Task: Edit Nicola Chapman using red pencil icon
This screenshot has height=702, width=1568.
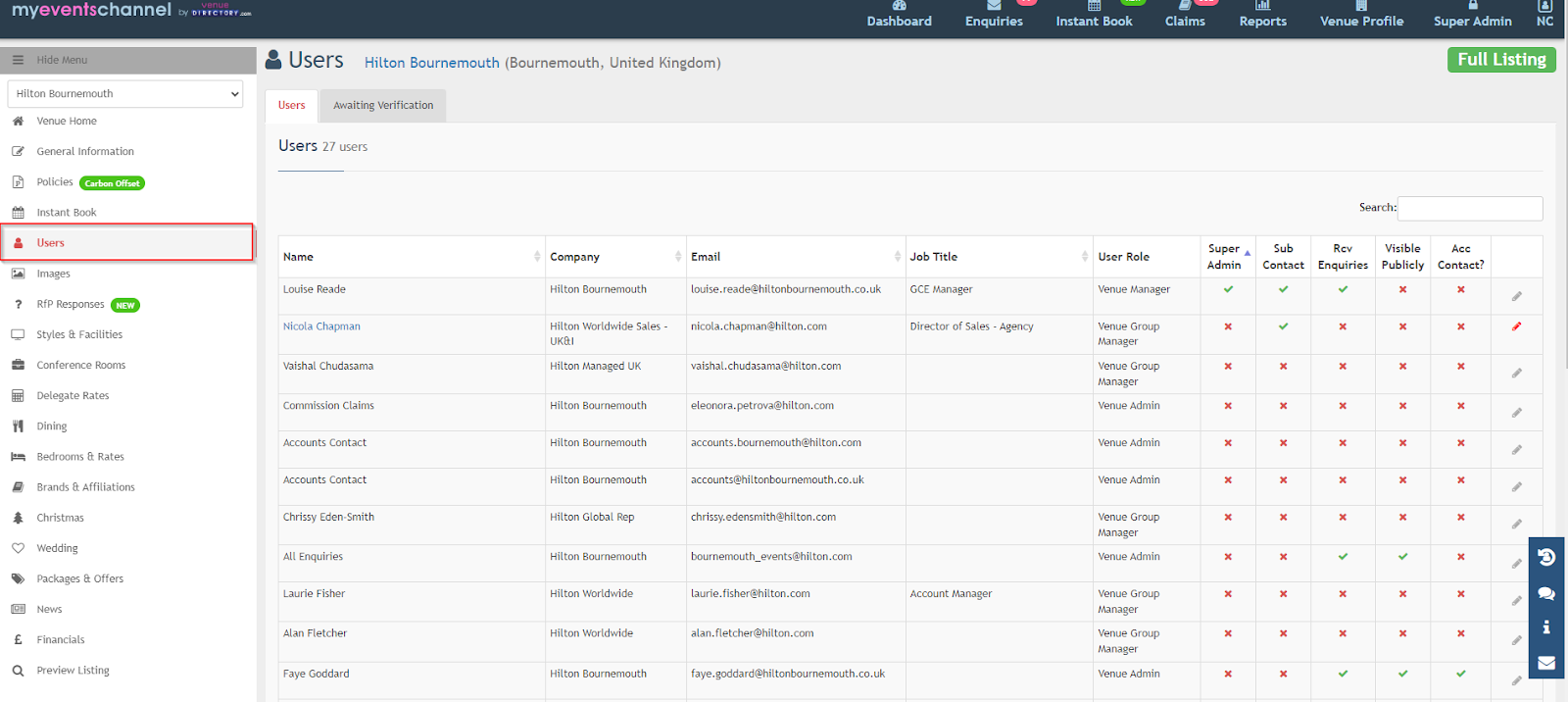Action: click(1516, 326)
